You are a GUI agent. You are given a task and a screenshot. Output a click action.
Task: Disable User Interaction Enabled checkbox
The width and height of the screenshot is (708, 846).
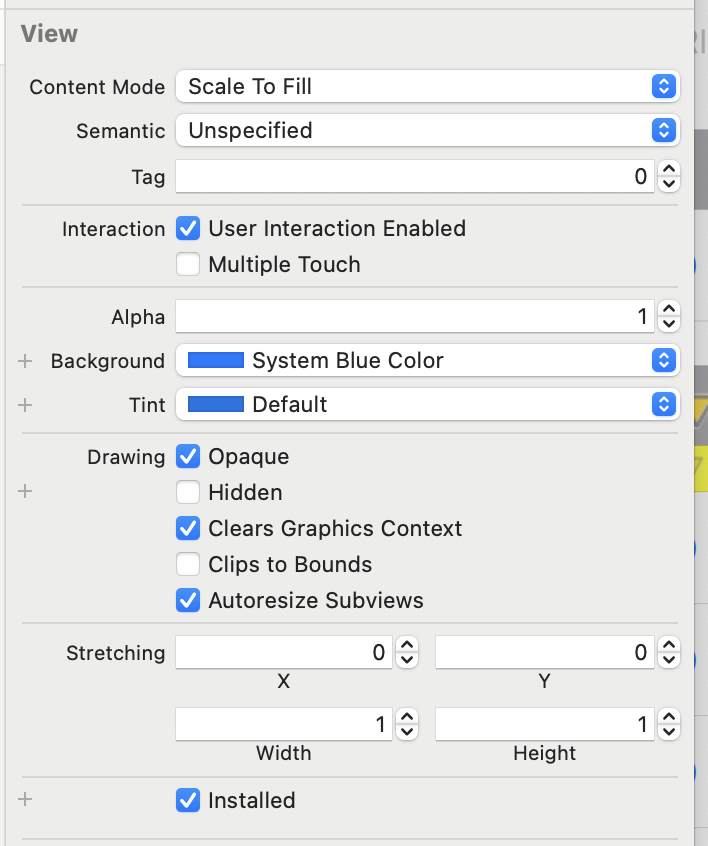click(188, 229)
